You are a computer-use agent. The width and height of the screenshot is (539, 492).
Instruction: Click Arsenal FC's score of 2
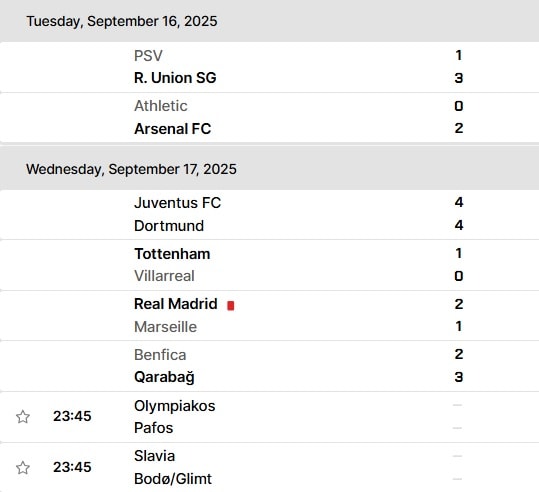click(459, 128)
